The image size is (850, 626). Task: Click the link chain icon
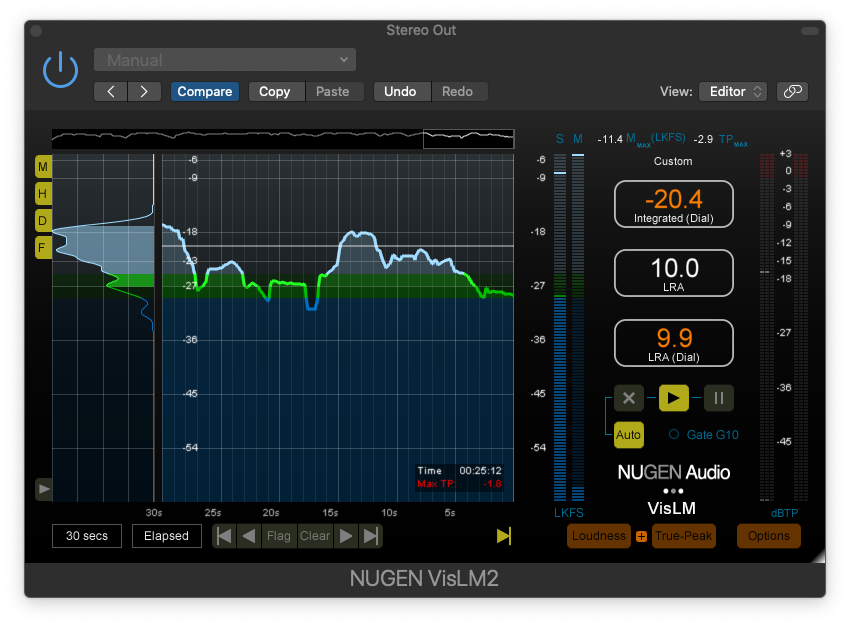pyautogui.click(x=792, y=91)
